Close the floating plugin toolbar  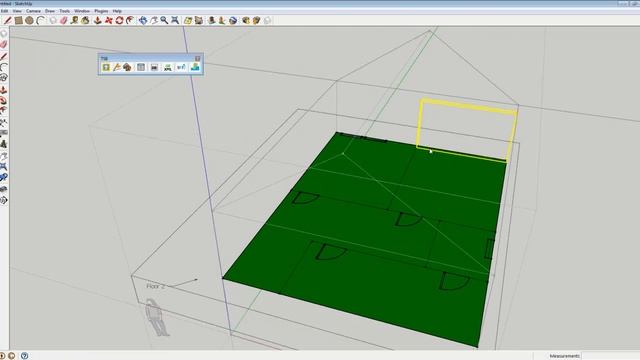coord(198,58)
